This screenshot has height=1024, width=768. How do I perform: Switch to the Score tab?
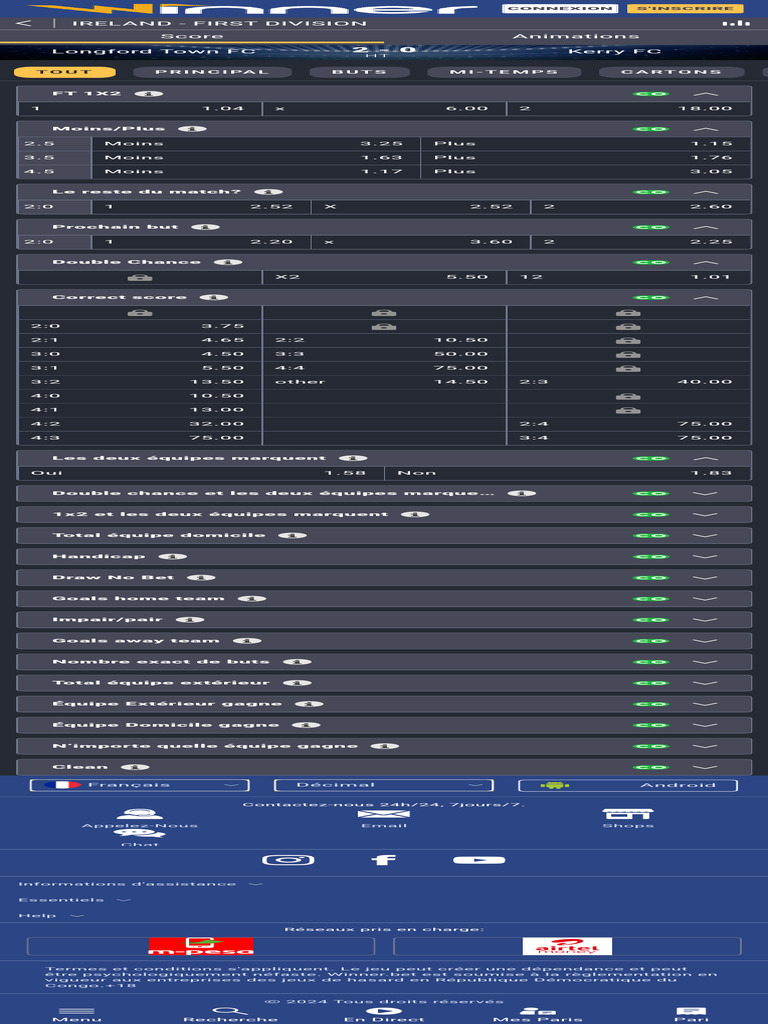(x=192, y=36)
